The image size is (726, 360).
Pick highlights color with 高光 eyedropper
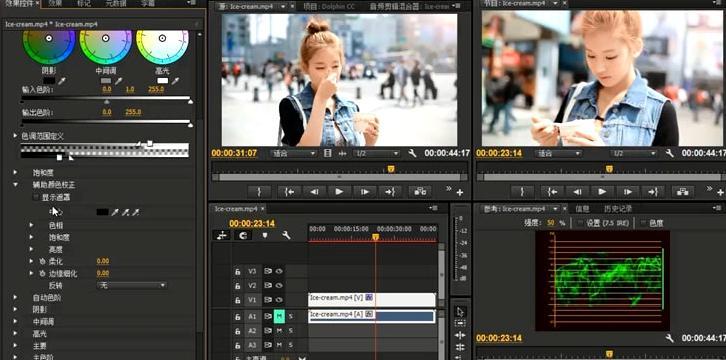(x=175, y=81)
